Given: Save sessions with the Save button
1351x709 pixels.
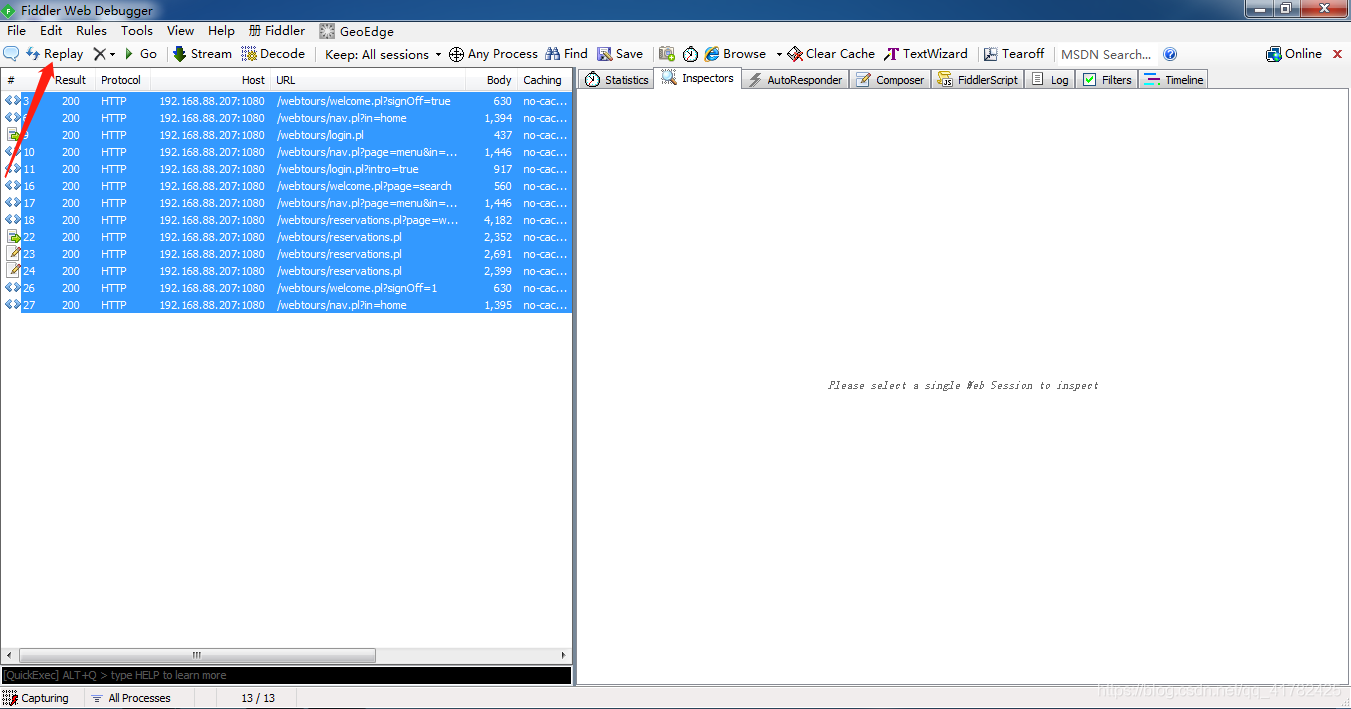Looking at the screenshot, I should tap(620, 54).
